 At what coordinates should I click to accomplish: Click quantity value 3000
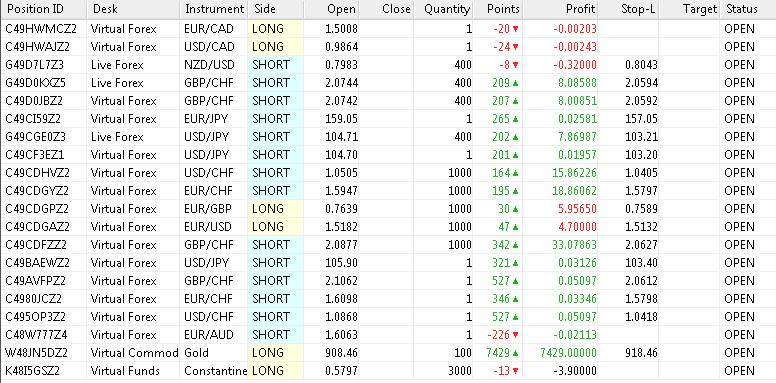pyautogui.click(x=460, y=371)
